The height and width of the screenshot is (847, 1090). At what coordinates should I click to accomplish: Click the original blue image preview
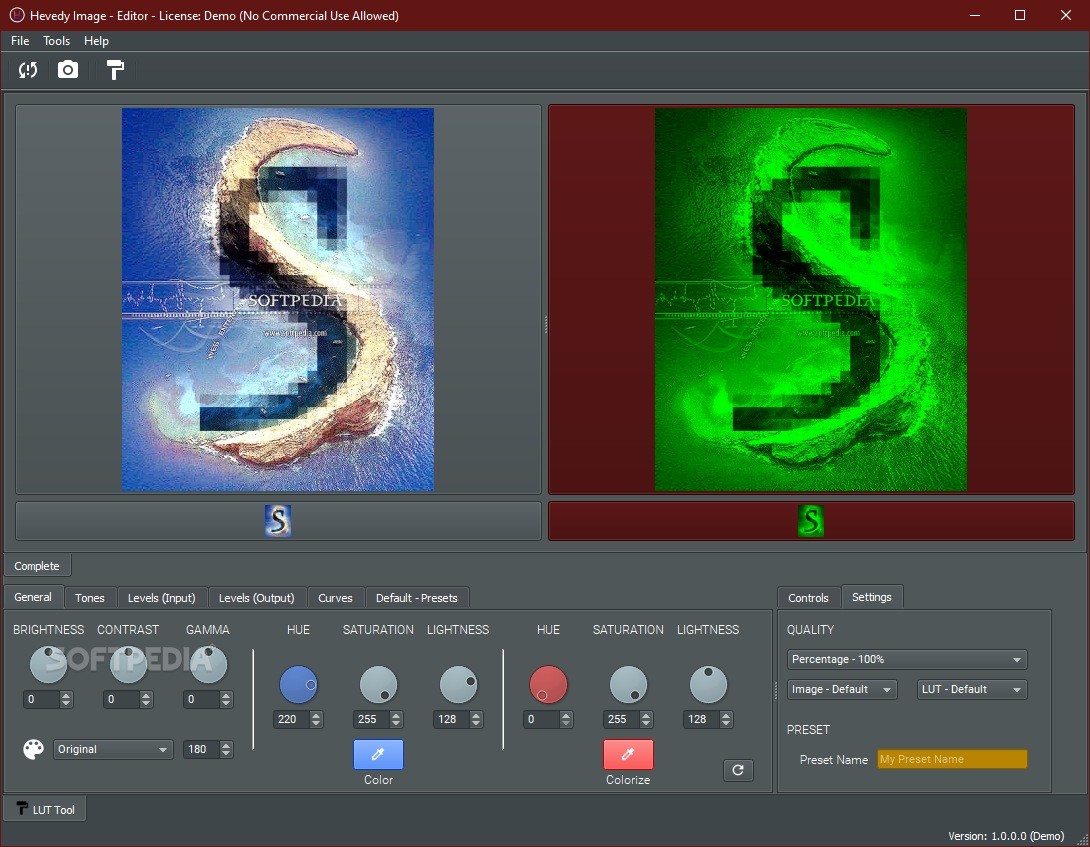click(x=278, y=299)
